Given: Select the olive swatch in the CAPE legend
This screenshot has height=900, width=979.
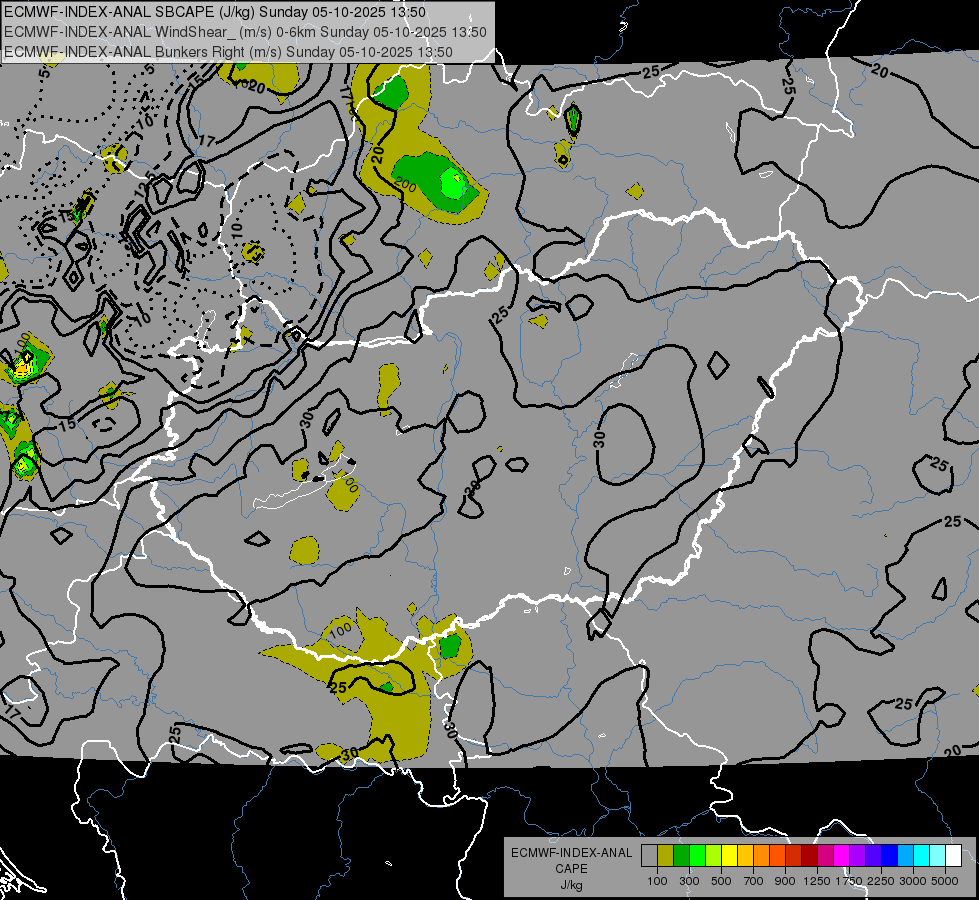Looking at the screenshot, I should coord(666,855).
